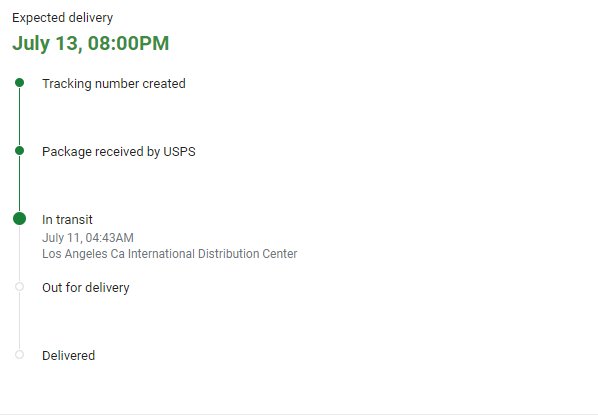Screen dimensions: 598x419
Task: Click the empty Delivered circle marker
Action: (19, 355)
